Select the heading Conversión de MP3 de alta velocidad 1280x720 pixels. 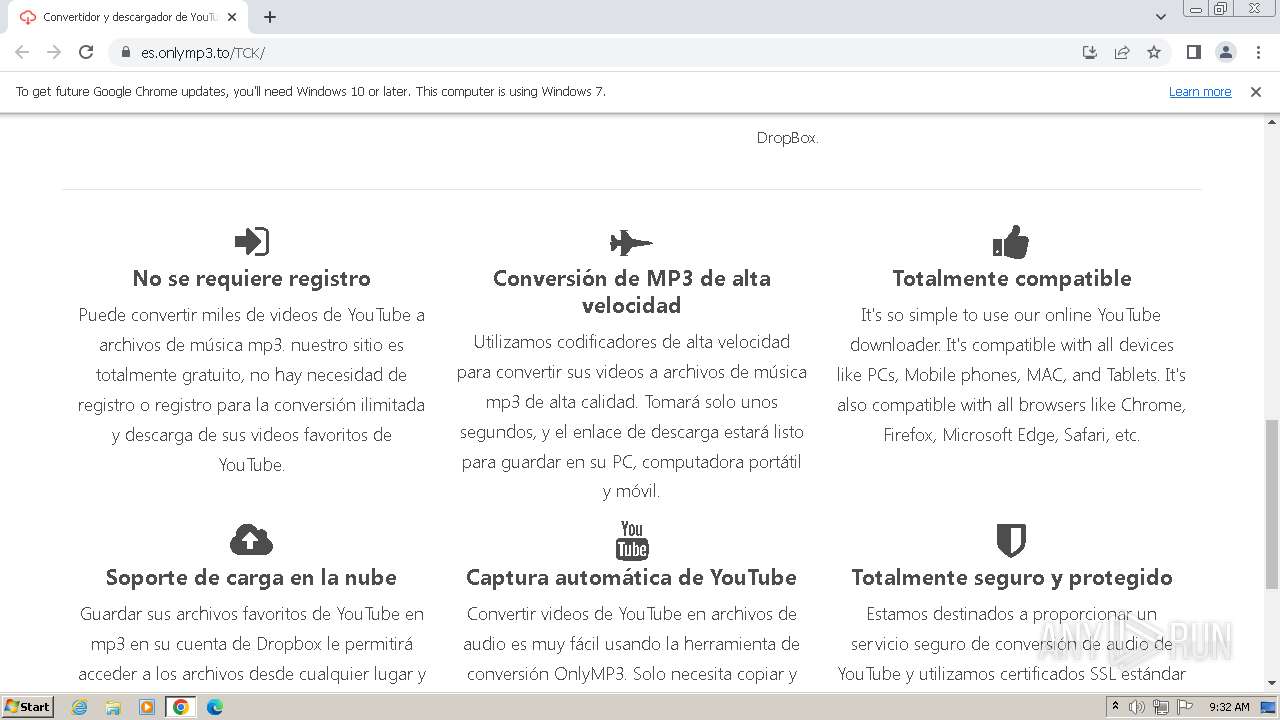coord(632,292)
